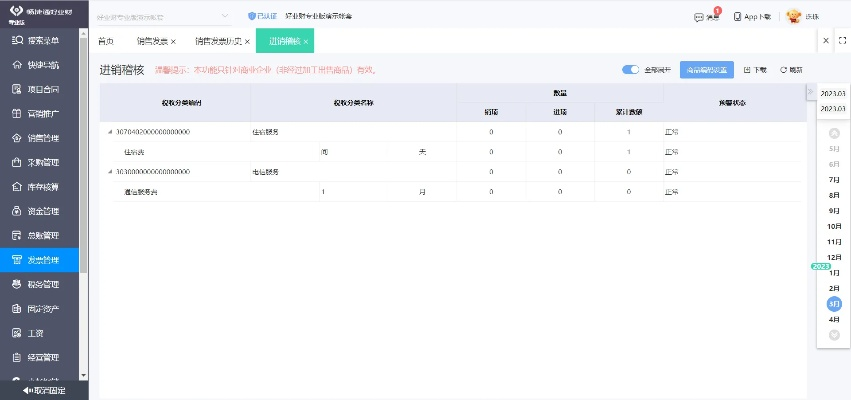
Task: Open 资金管理 in the sidebar
Action: [43, 211]
